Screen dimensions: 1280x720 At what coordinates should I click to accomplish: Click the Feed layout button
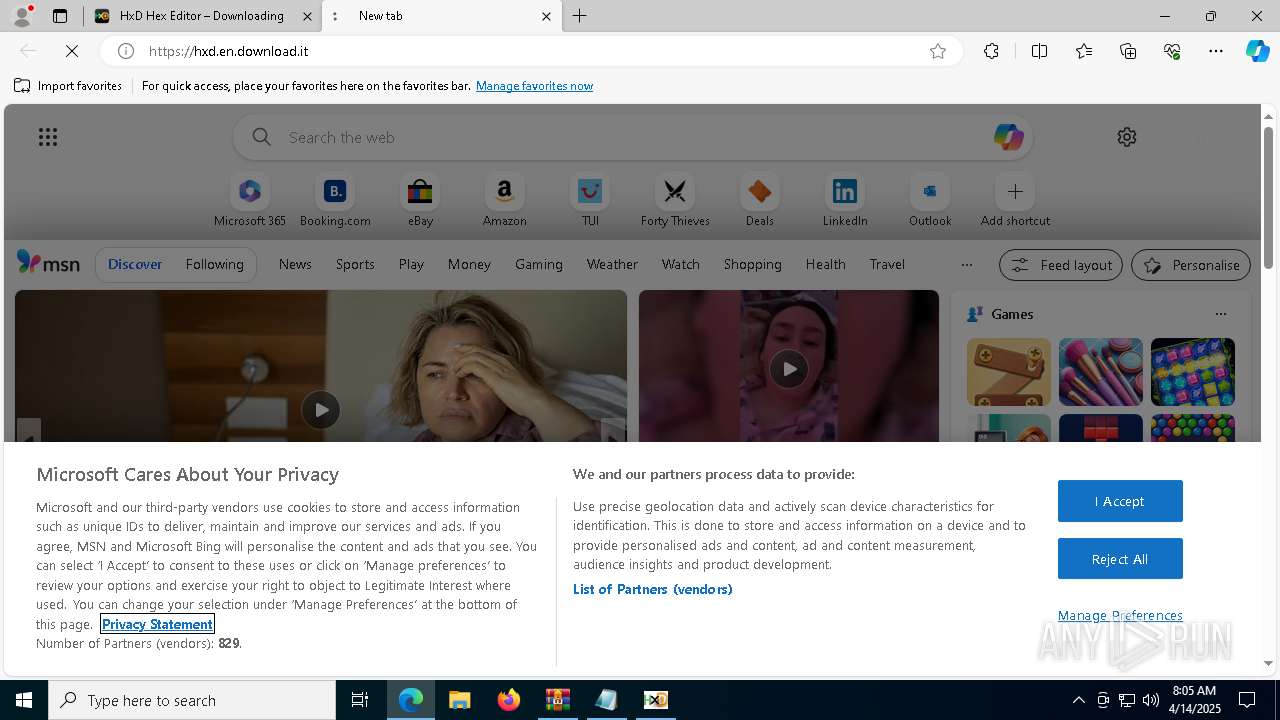1061,265
